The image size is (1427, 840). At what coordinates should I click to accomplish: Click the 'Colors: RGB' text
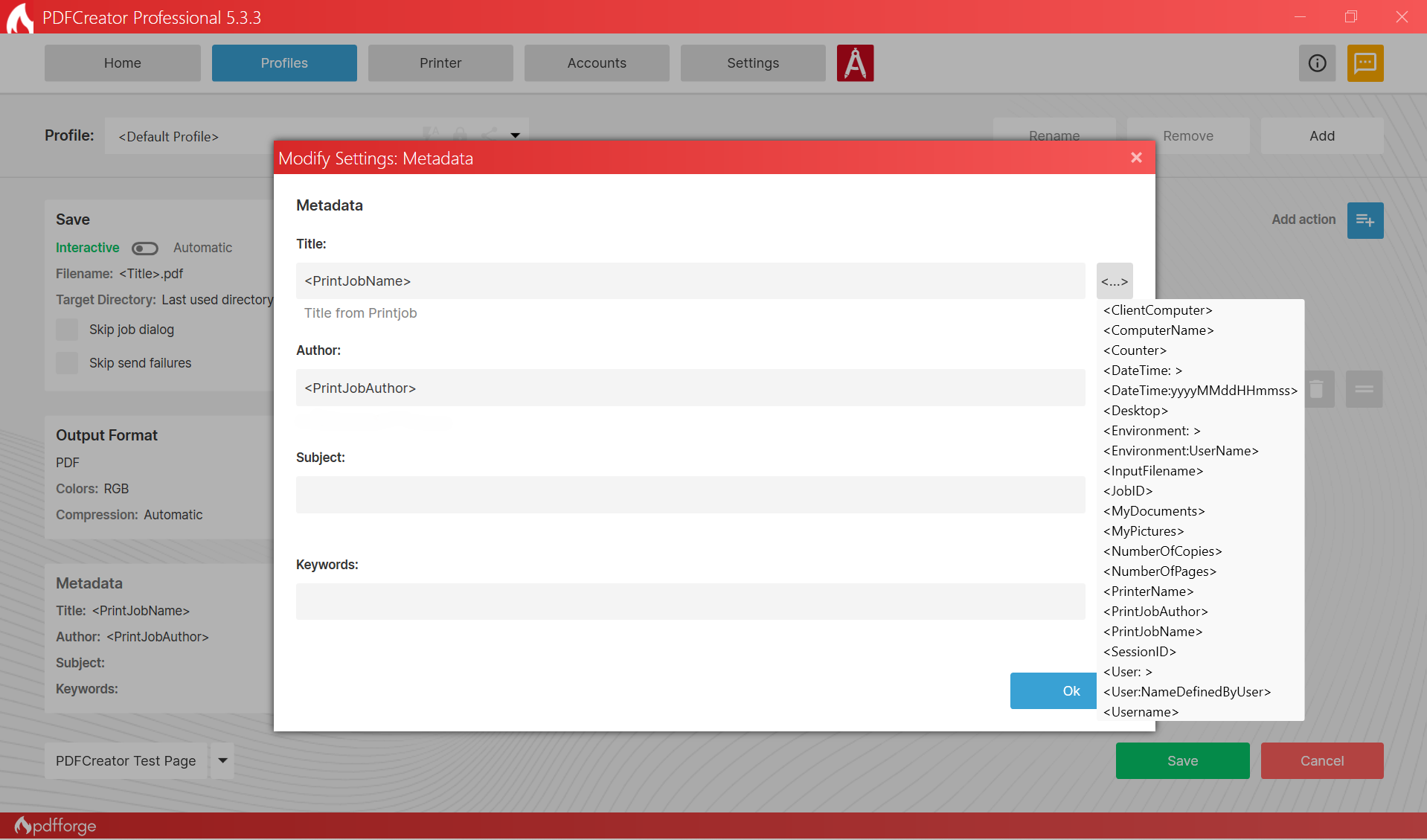pyautogui.click(x=92, y=489)
